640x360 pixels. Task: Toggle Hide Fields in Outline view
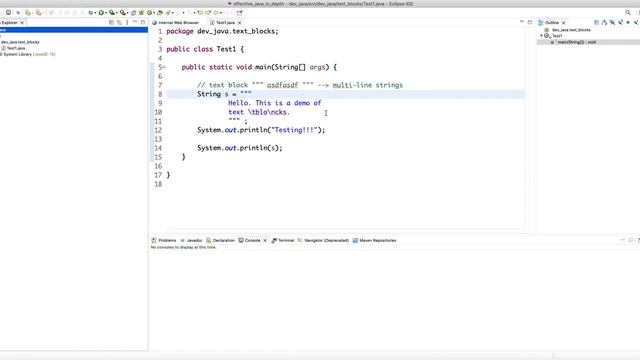pos(612,22)
